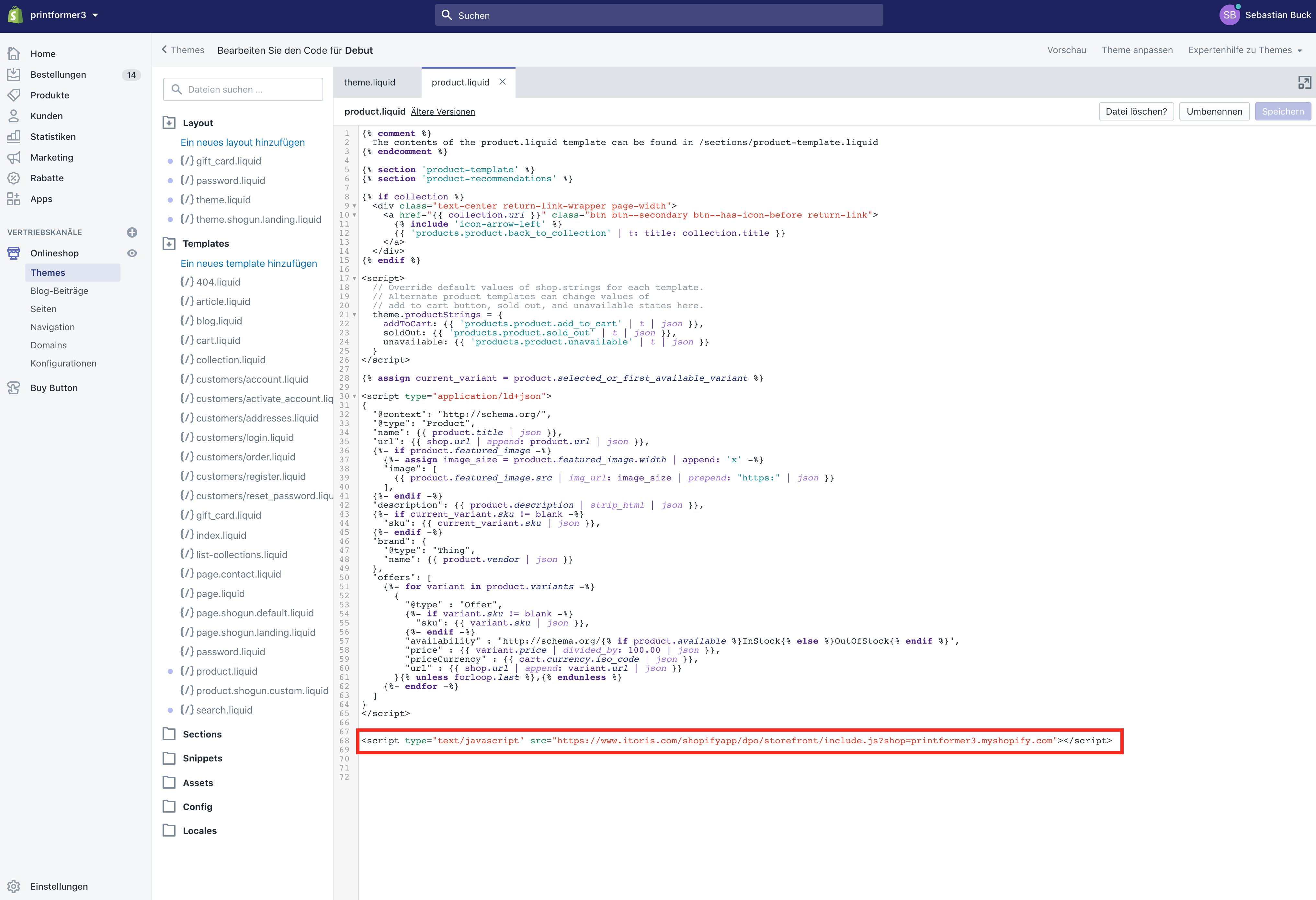Click the Marketing megaphone icon
The width and height of the screenshot is (1316, 900).
14,157
